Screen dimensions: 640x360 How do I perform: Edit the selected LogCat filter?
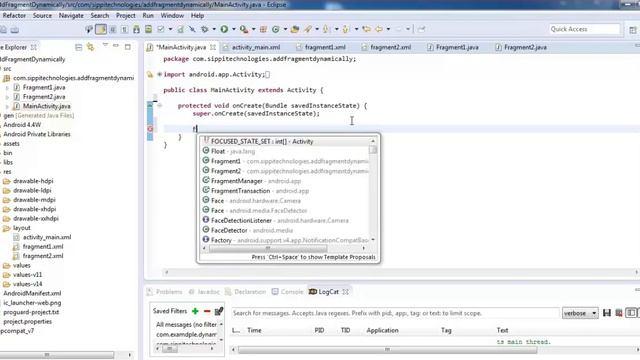(219, 311)
